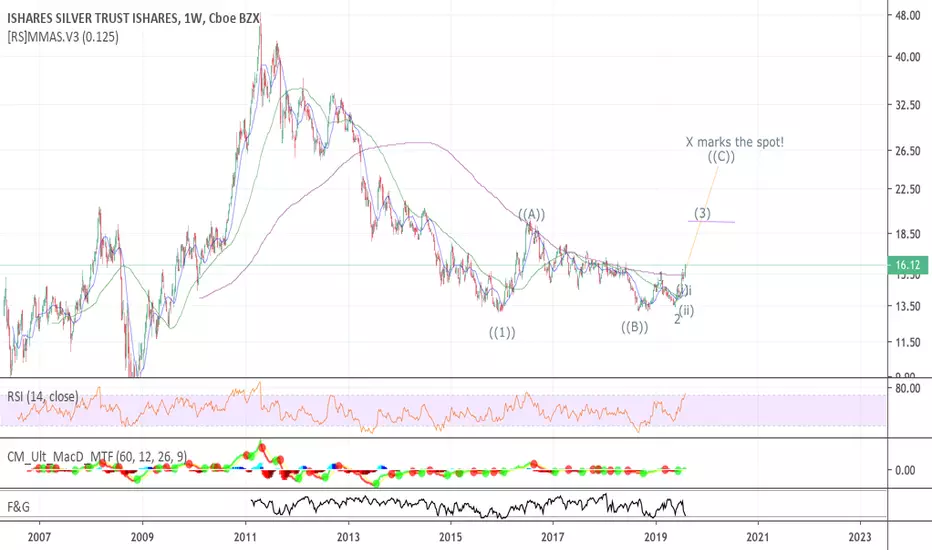Screen dimensions: 932x550
Task: Click the 2007 time axis label
Action: click(x=39, y=538)
